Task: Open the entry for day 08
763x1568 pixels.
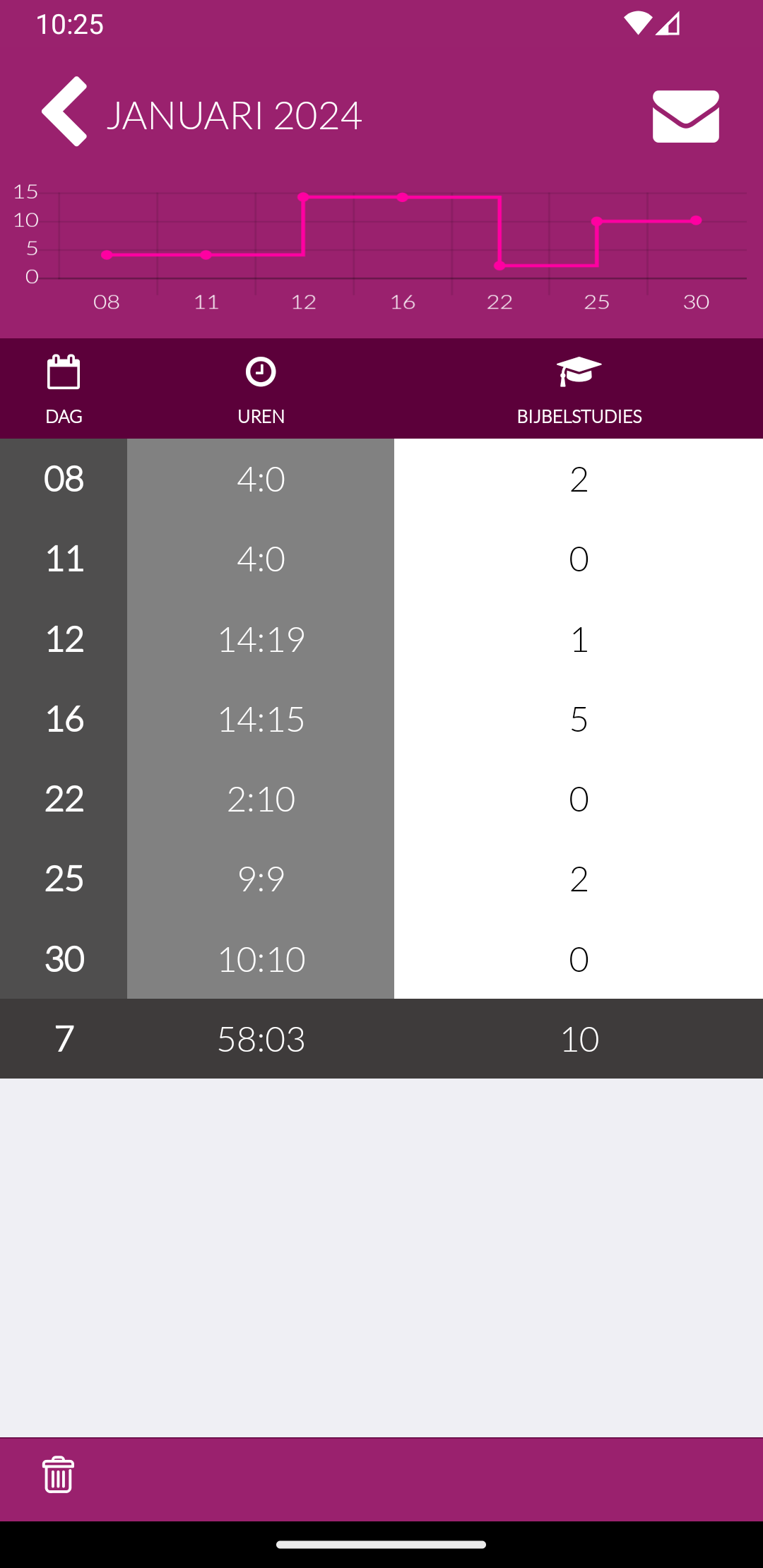Action: point(64,479)
